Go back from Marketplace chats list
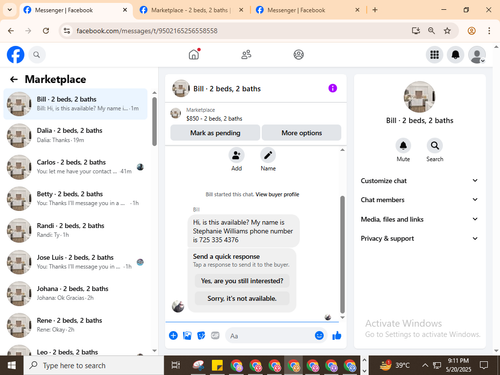Image resolution: width=500 pixels, height=375 pixels. (x=14, y=79)
